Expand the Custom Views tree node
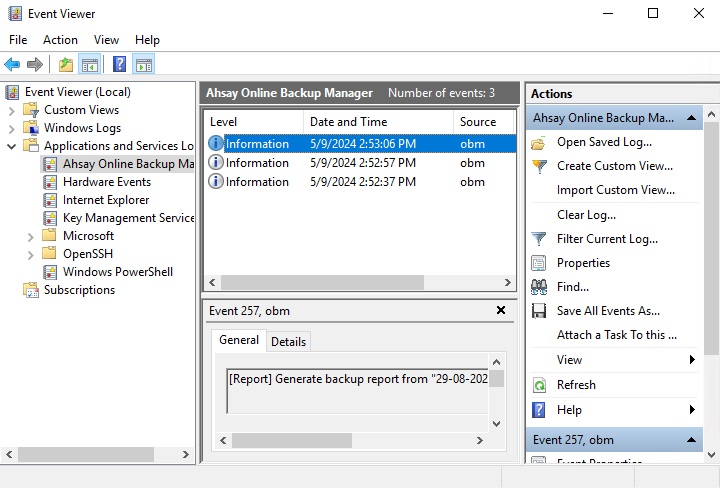Viewport: 720px width, 488px height. point(11,111)
